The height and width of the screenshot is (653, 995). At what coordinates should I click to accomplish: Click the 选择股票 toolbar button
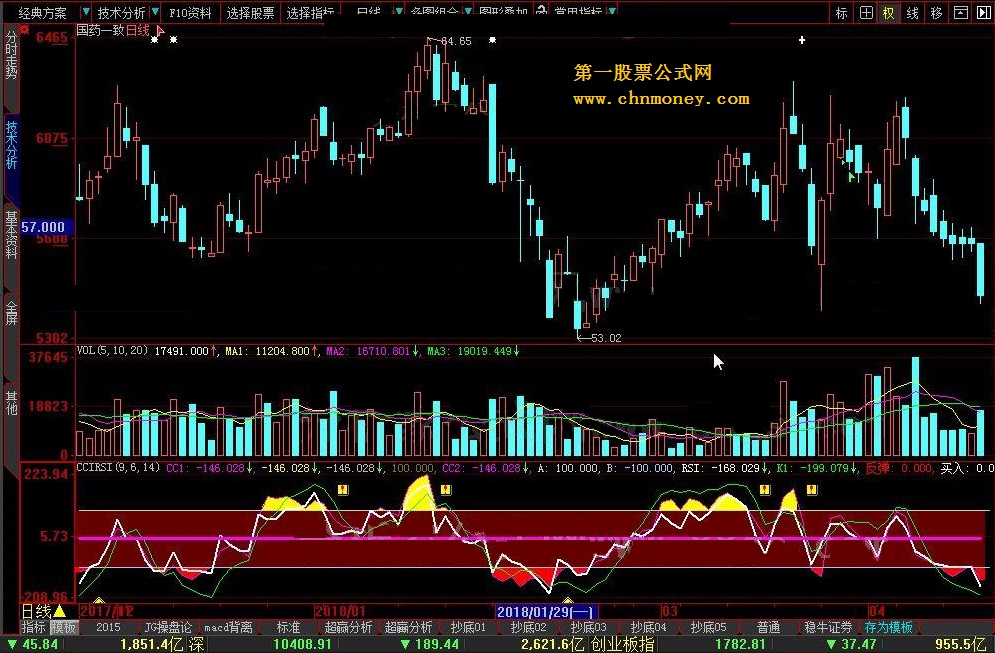point(251,13)
